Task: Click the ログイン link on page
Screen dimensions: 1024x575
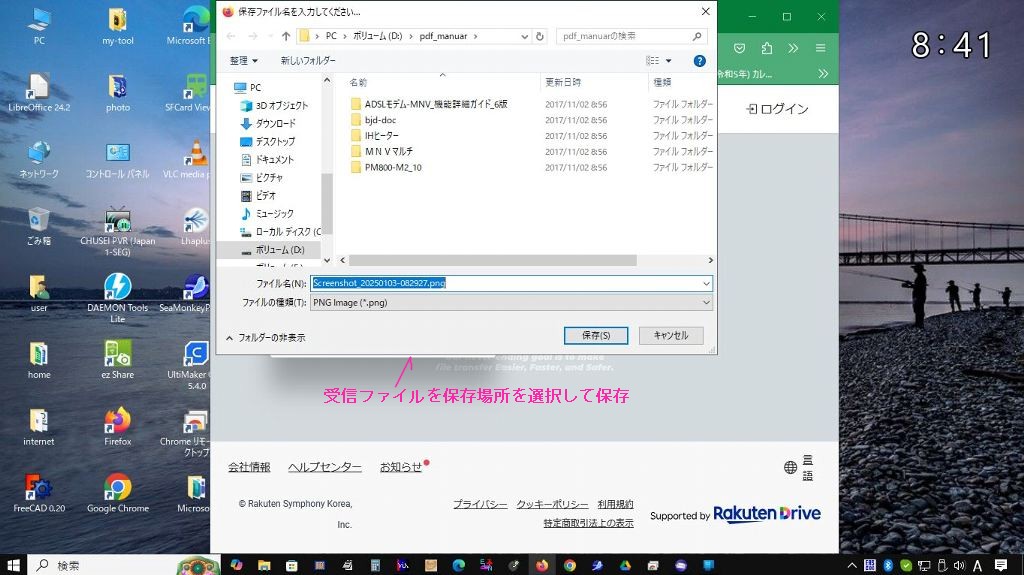Action: pyautogui.click(x=777, y=109)
